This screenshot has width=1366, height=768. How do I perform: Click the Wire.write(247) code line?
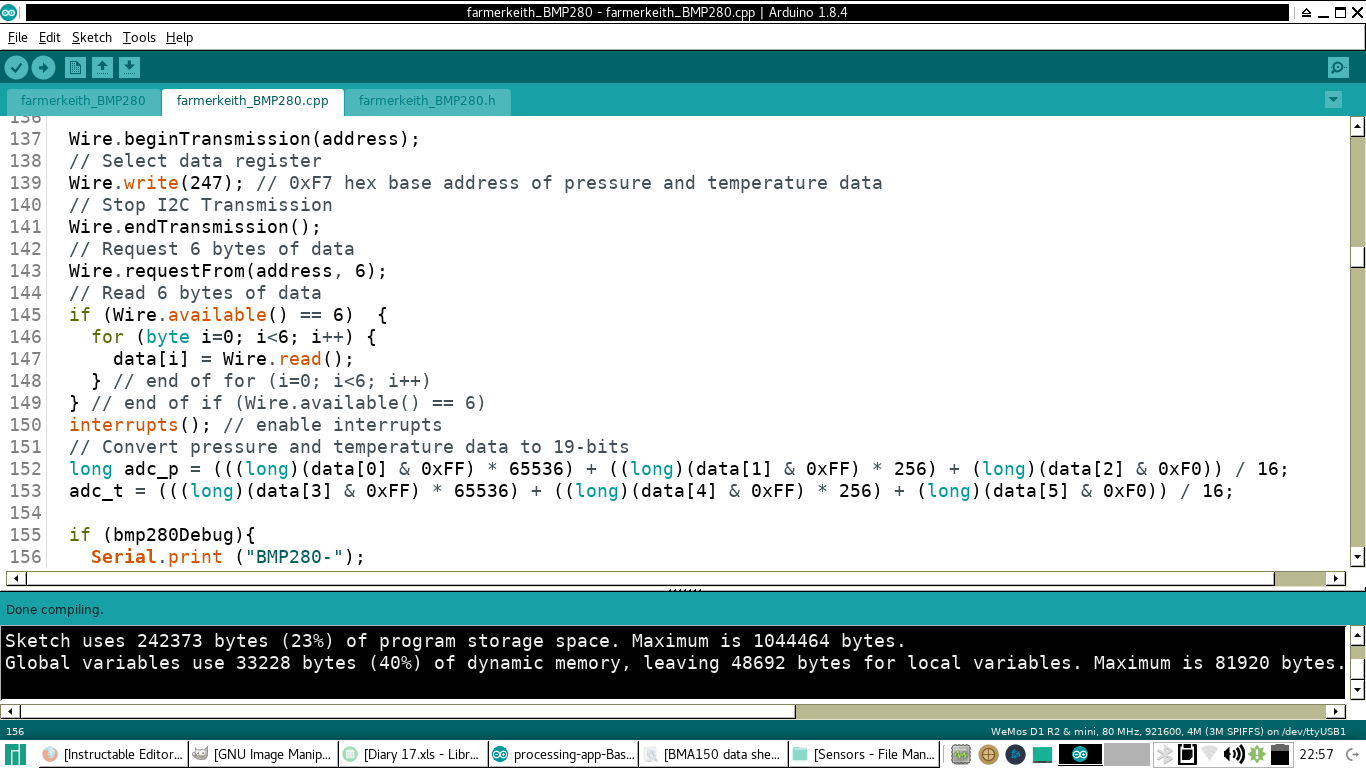(x=476, y=183)
